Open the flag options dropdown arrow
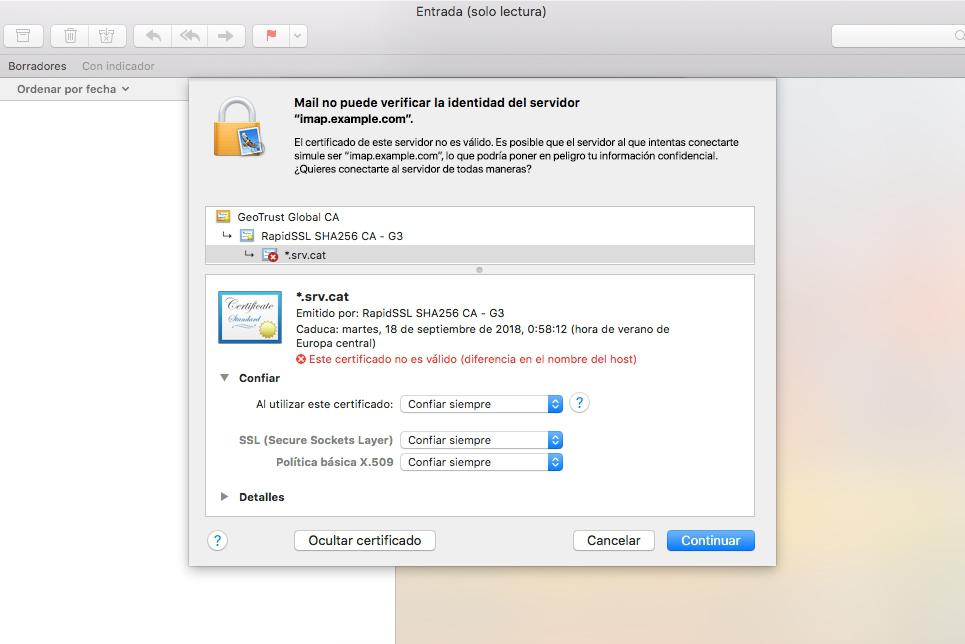This screenshot has height=644, width=965. [x=297, y=36]
